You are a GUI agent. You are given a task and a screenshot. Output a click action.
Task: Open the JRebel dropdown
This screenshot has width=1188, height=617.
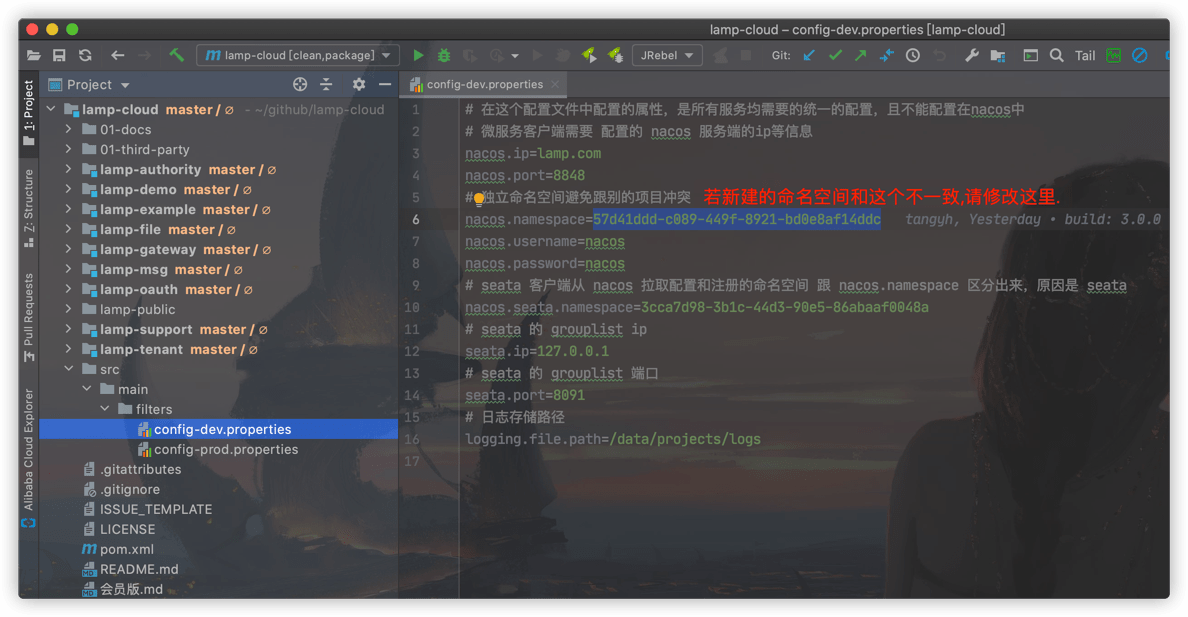click(666, 56)
